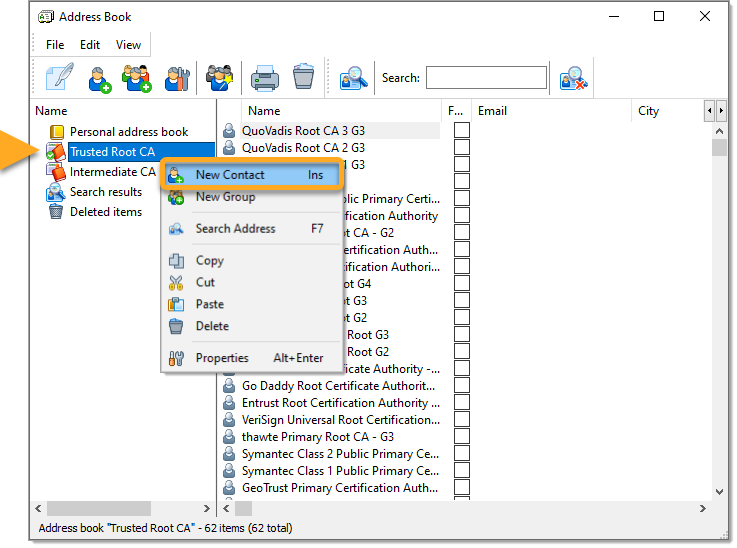Select the Personal address book folder

(x=128, y=132)
